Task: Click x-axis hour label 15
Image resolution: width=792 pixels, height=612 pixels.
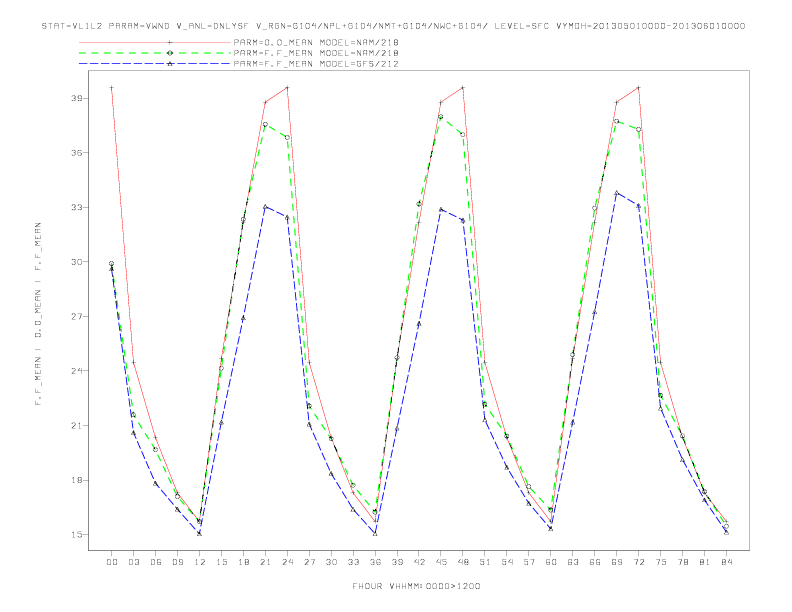Action: point(221,562)
